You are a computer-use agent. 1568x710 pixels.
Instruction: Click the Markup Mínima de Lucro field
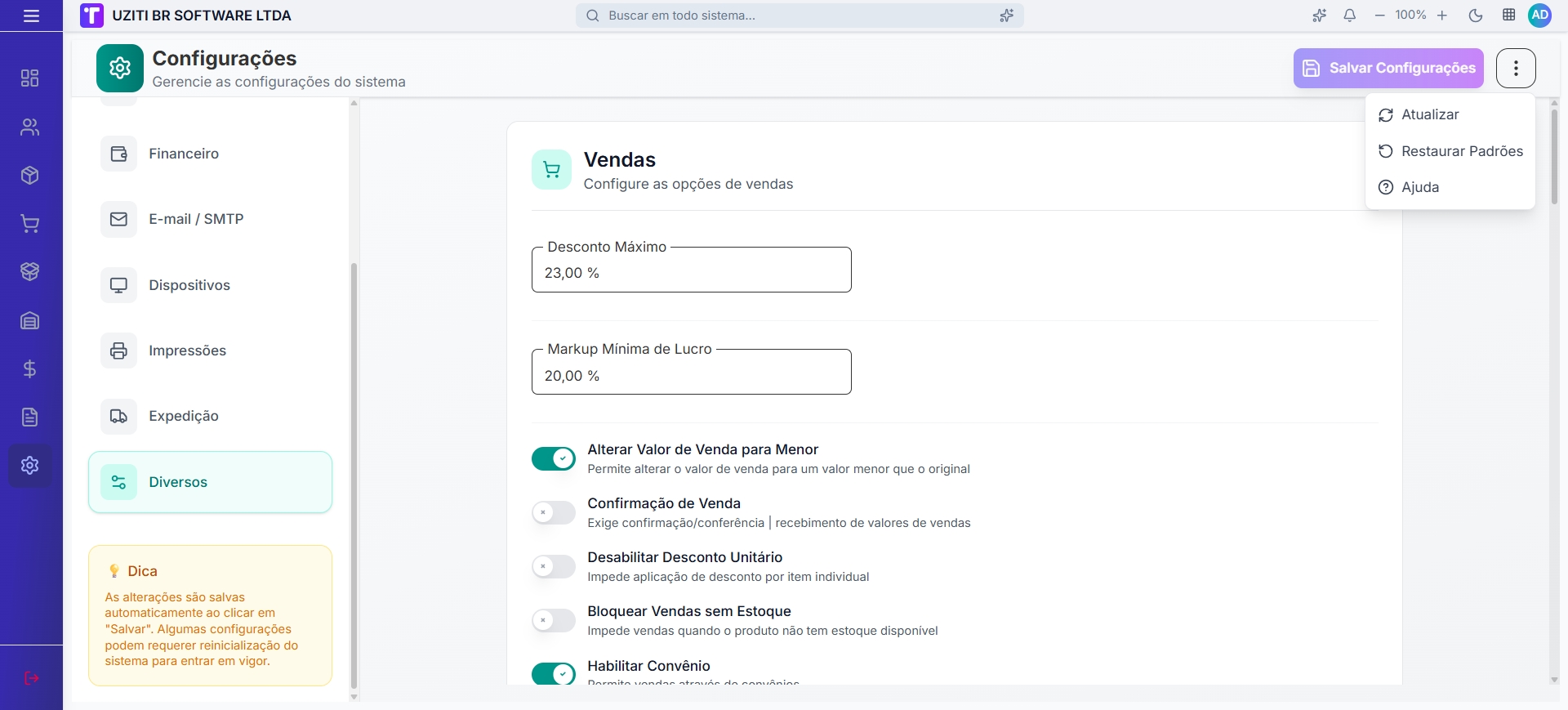(x=691, y=372)
